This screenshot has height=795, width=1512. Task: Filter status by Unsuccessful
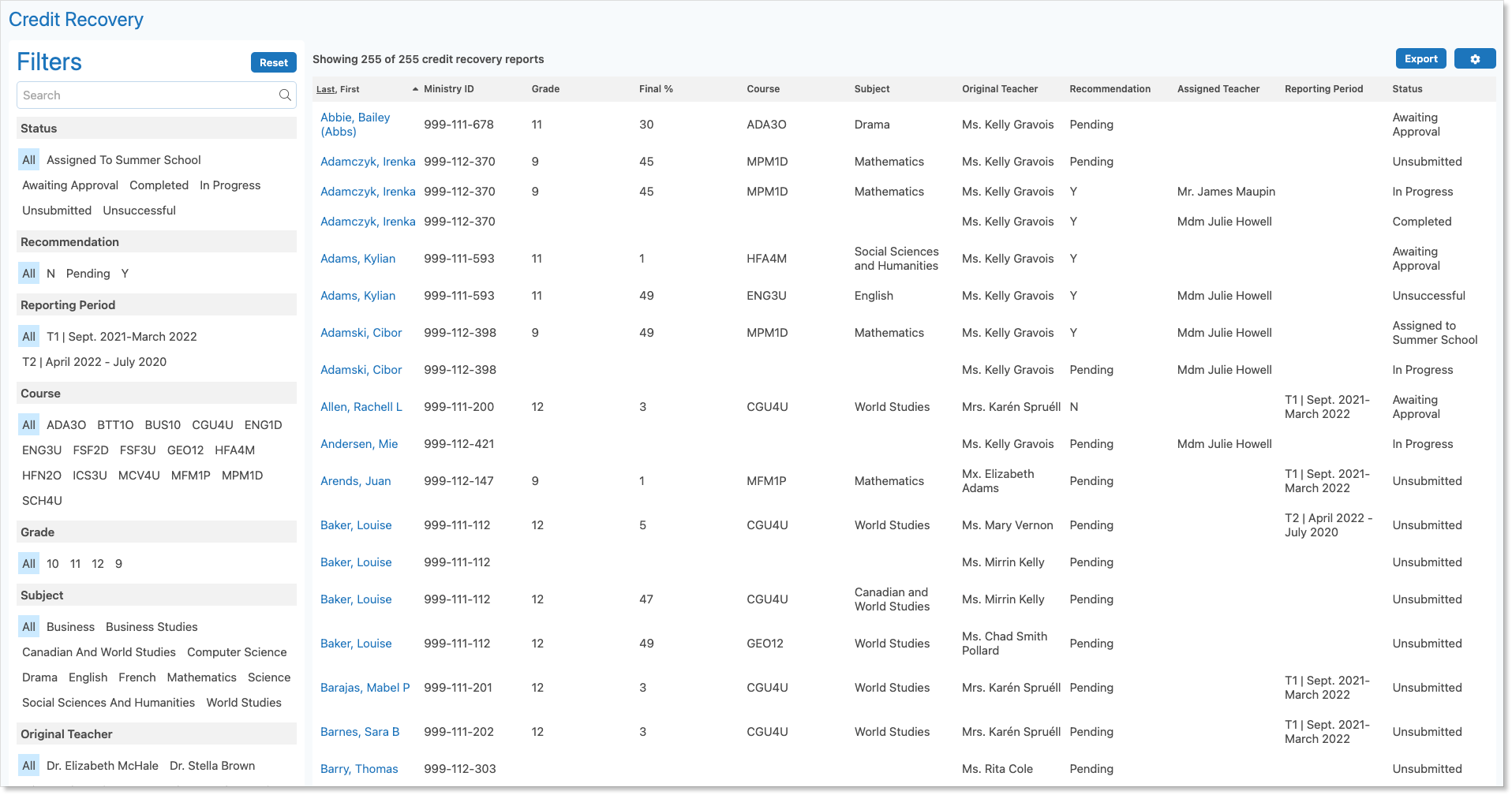(x=140, y=211)
